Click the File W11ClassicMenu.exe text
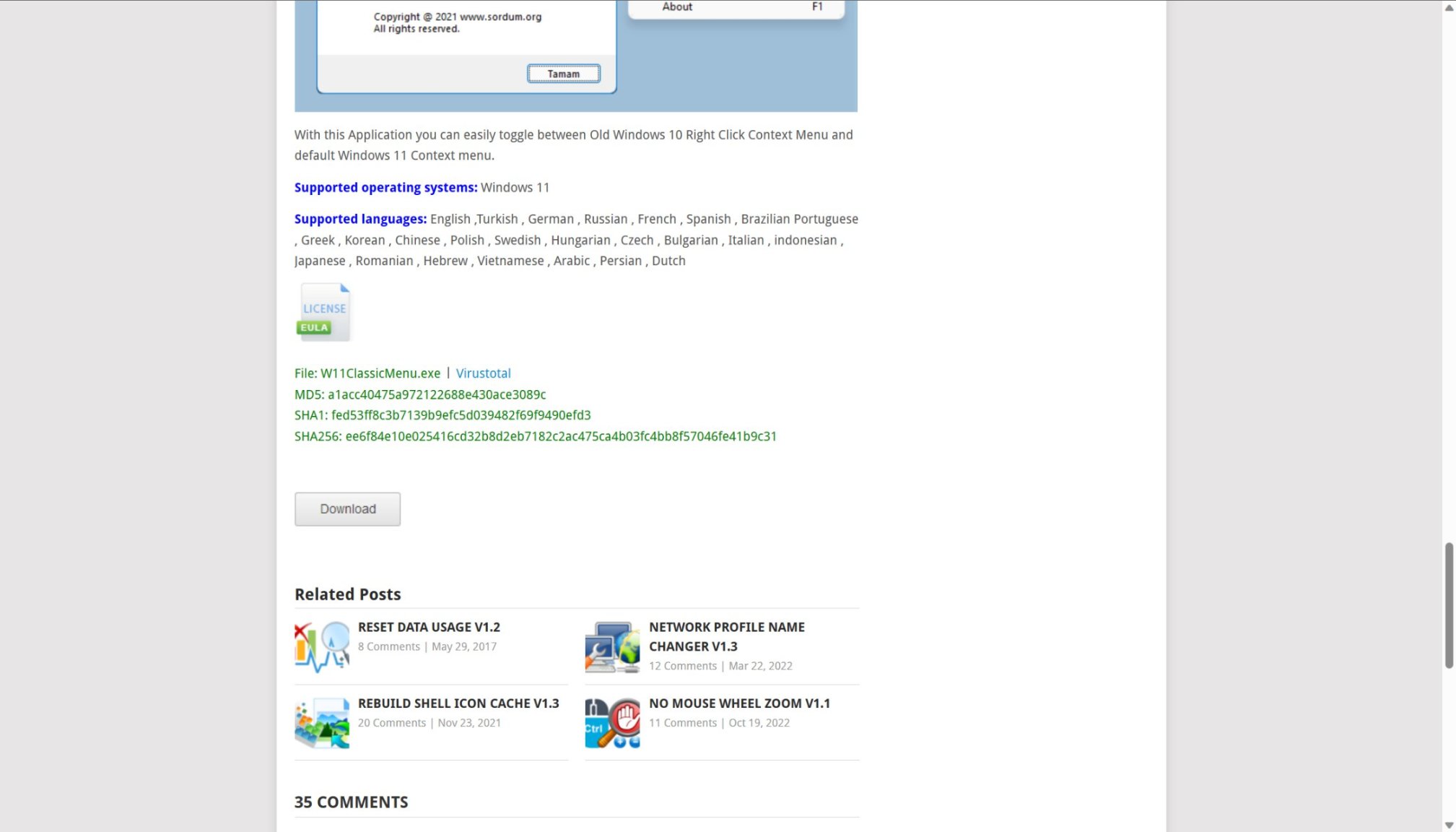 (367, 373)
